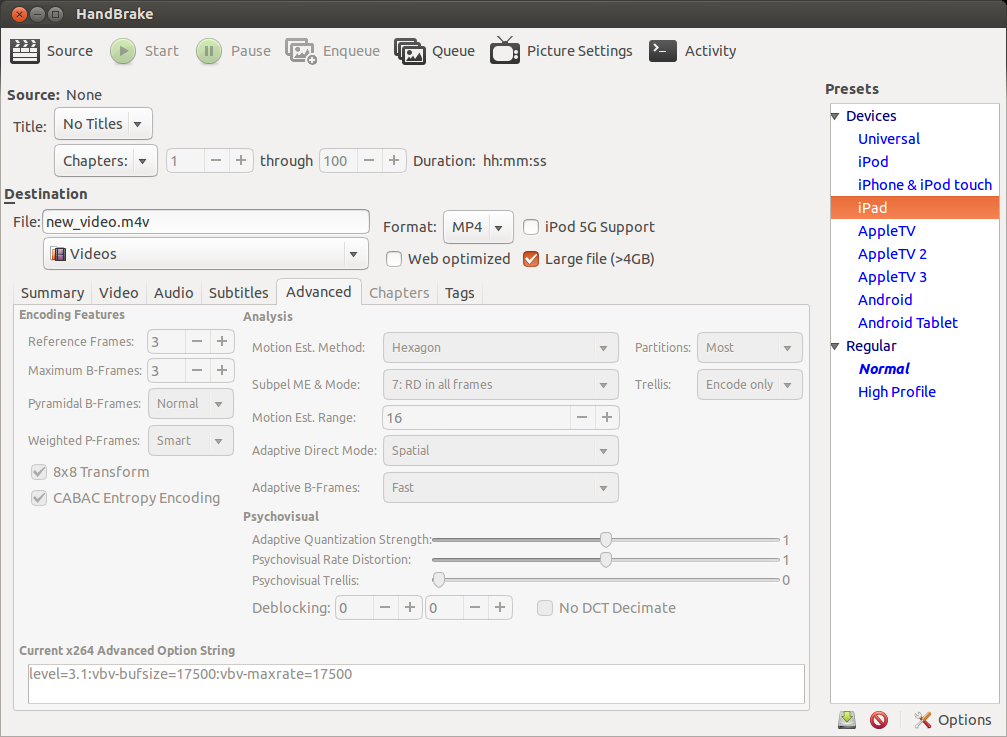Open the Videos destination folder dropdown
This screenshot has height=737, width=1007.
click(x=206, y=254)
